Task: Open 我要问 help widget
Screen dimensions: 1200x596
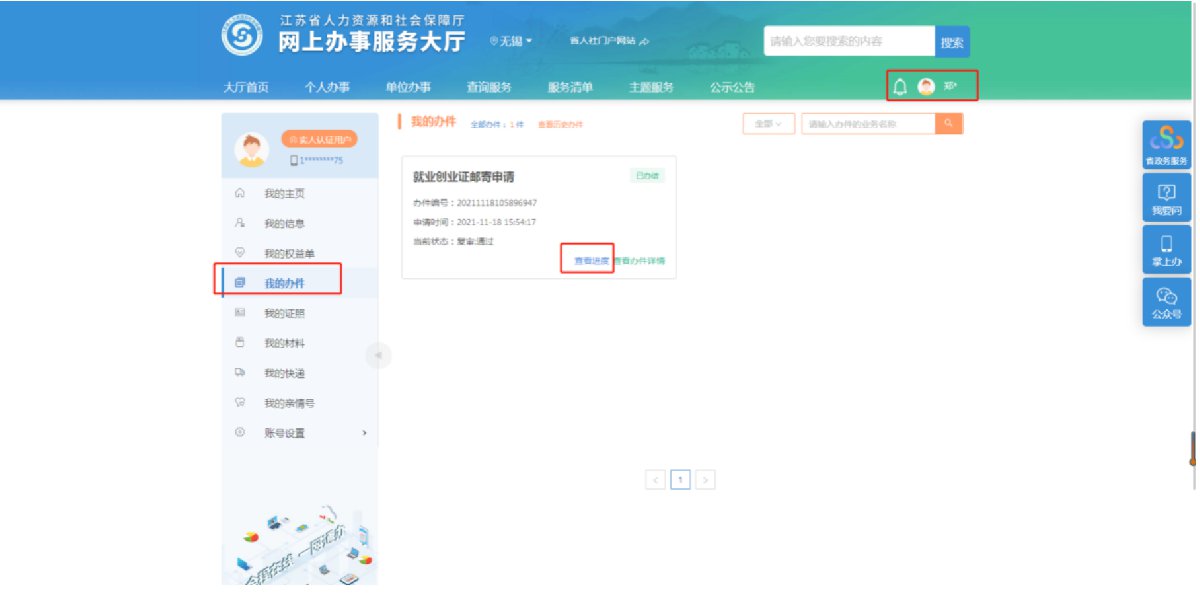Action: click(1166, 198)
